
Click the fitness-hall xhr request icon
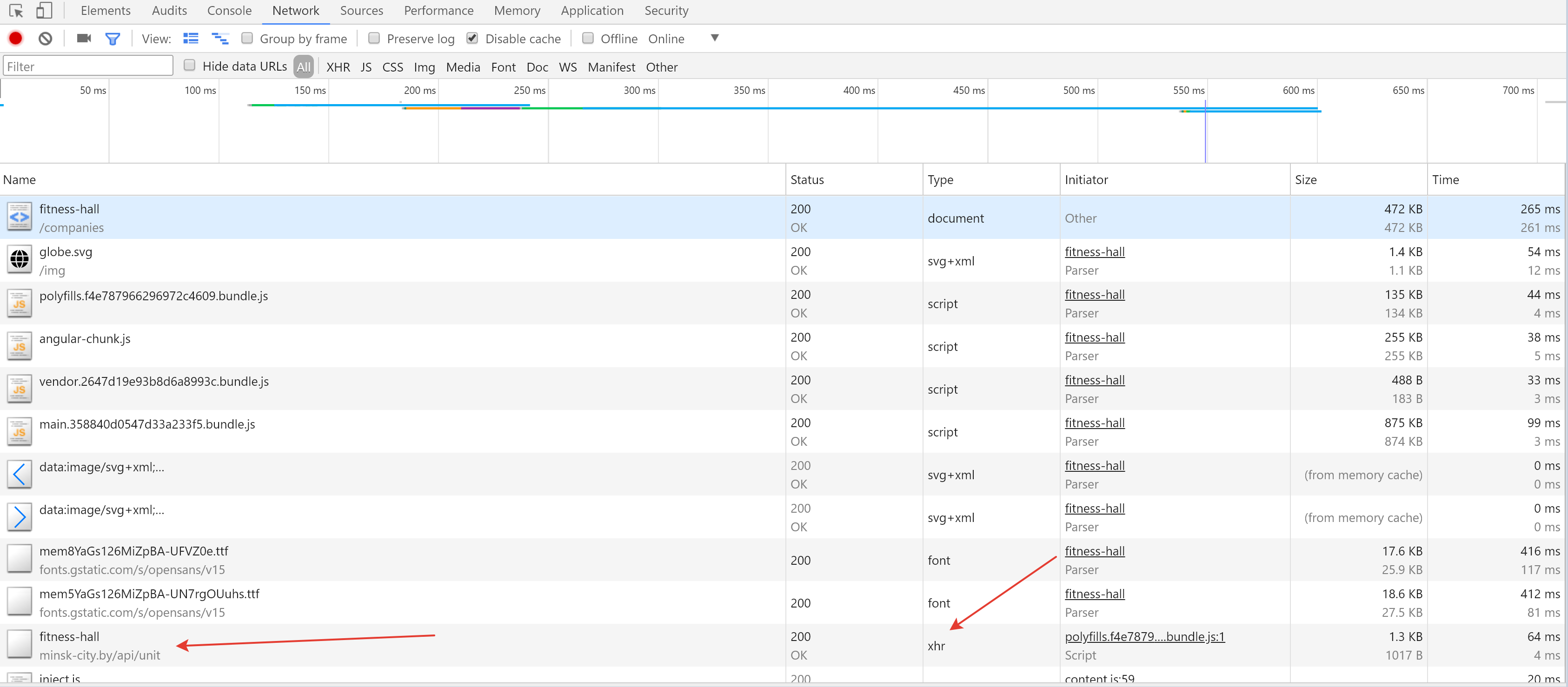(x=20, y=644)
